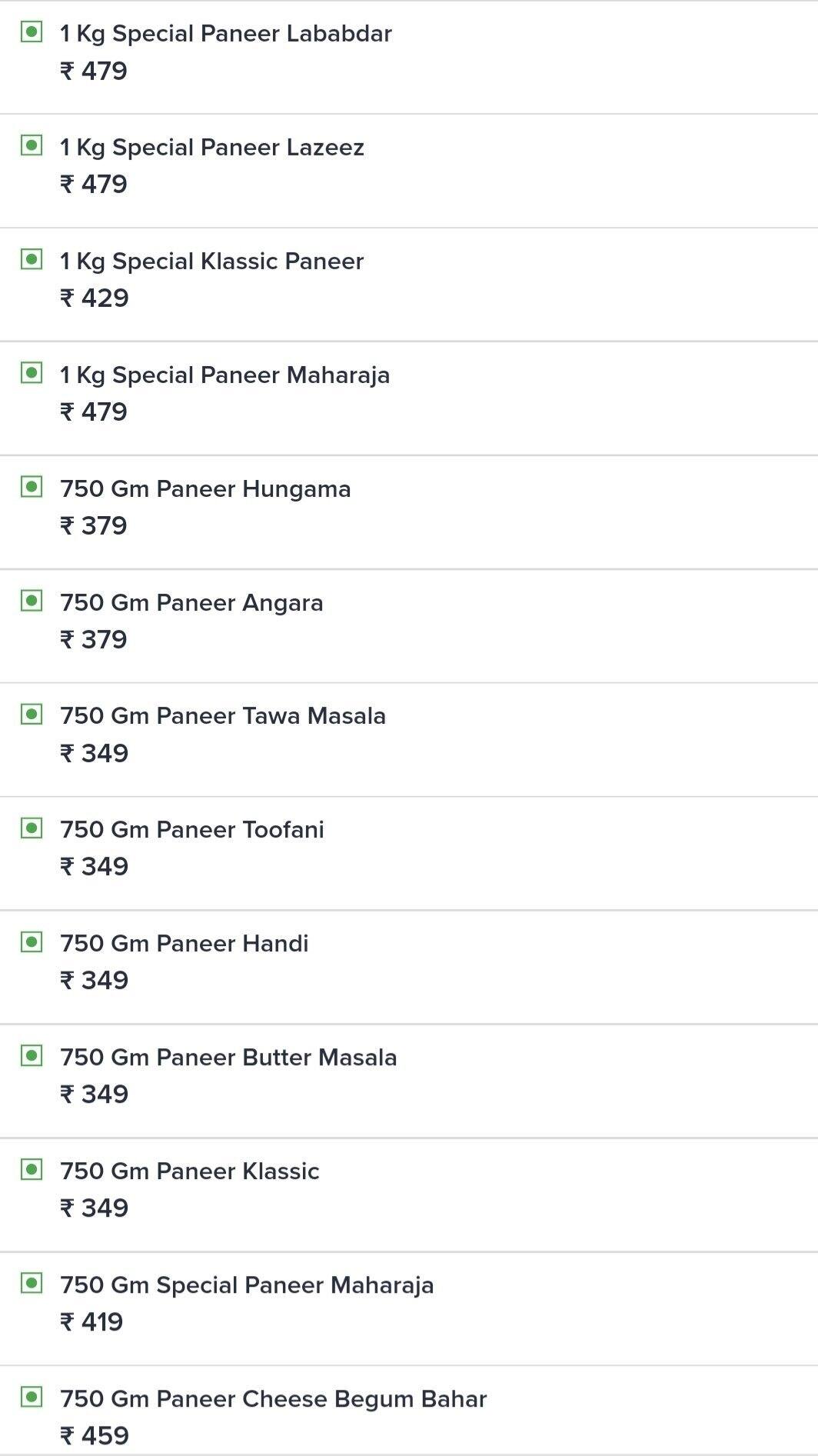The width and height of the screenshot is (818, 1456).
Task: Click veg symbol next to Special Klassic Paneer
Action: click(x=32, y=259)
